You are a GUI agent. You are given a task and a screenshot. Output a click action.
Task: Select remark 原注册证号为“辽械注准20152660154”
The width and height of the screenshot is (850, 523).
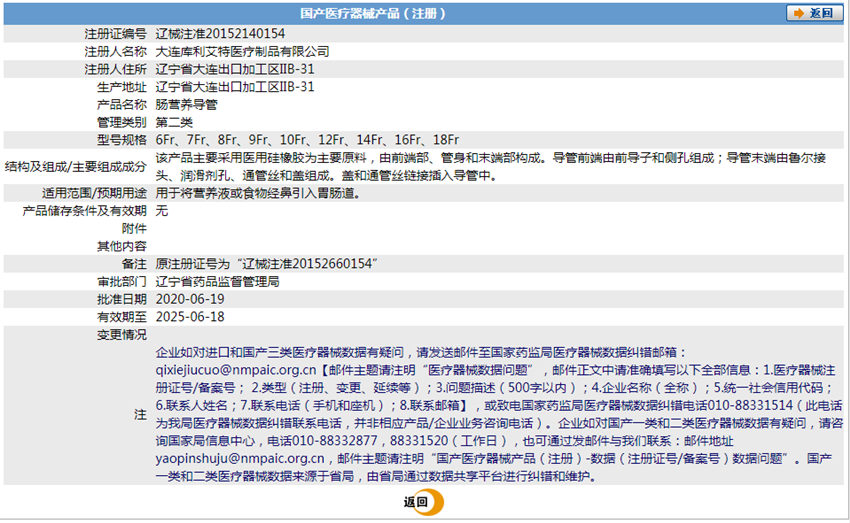click(267, 264)
